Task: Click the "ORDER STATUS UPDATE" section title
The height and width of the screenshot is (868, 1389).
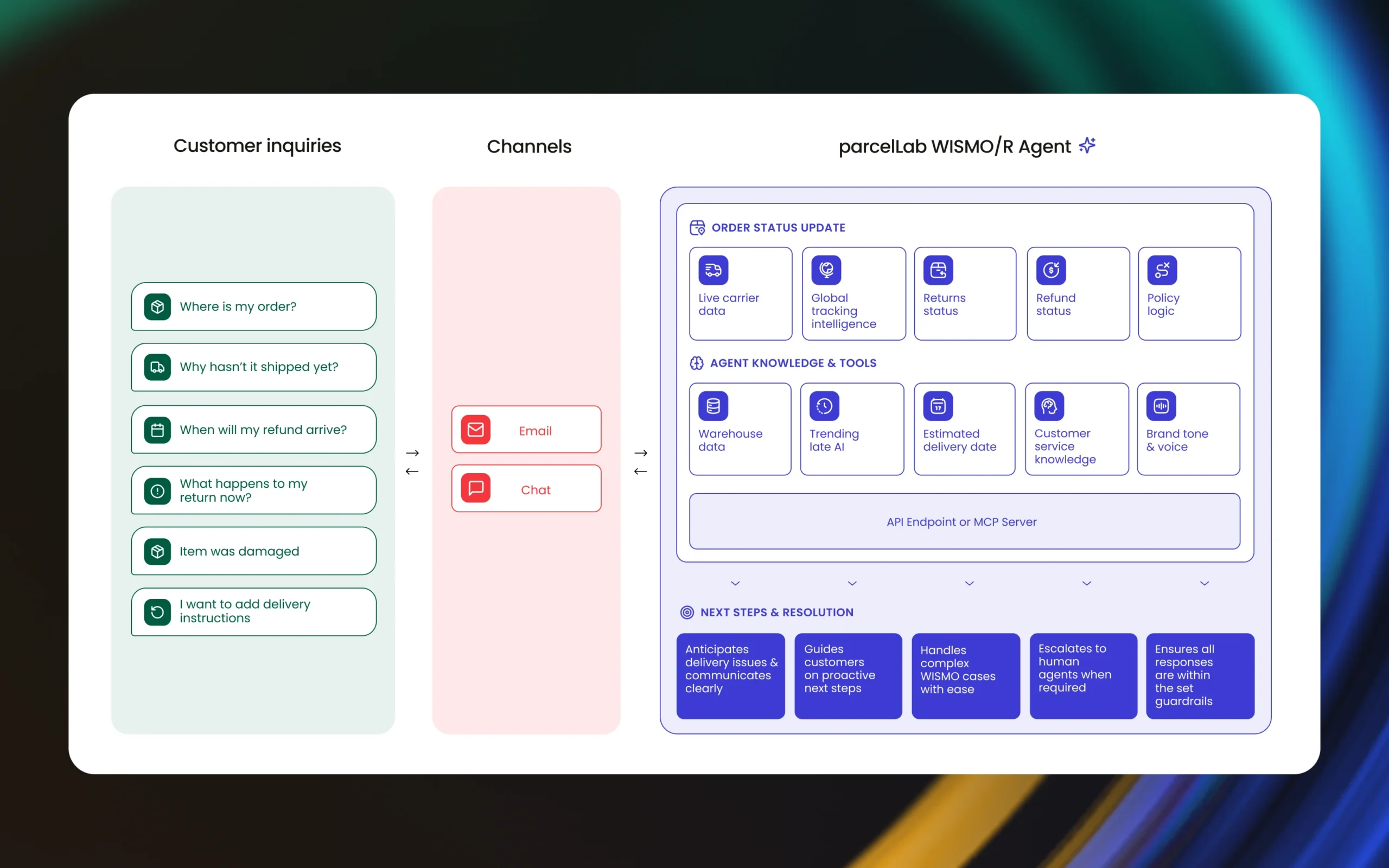Action: tap(778, 228)
